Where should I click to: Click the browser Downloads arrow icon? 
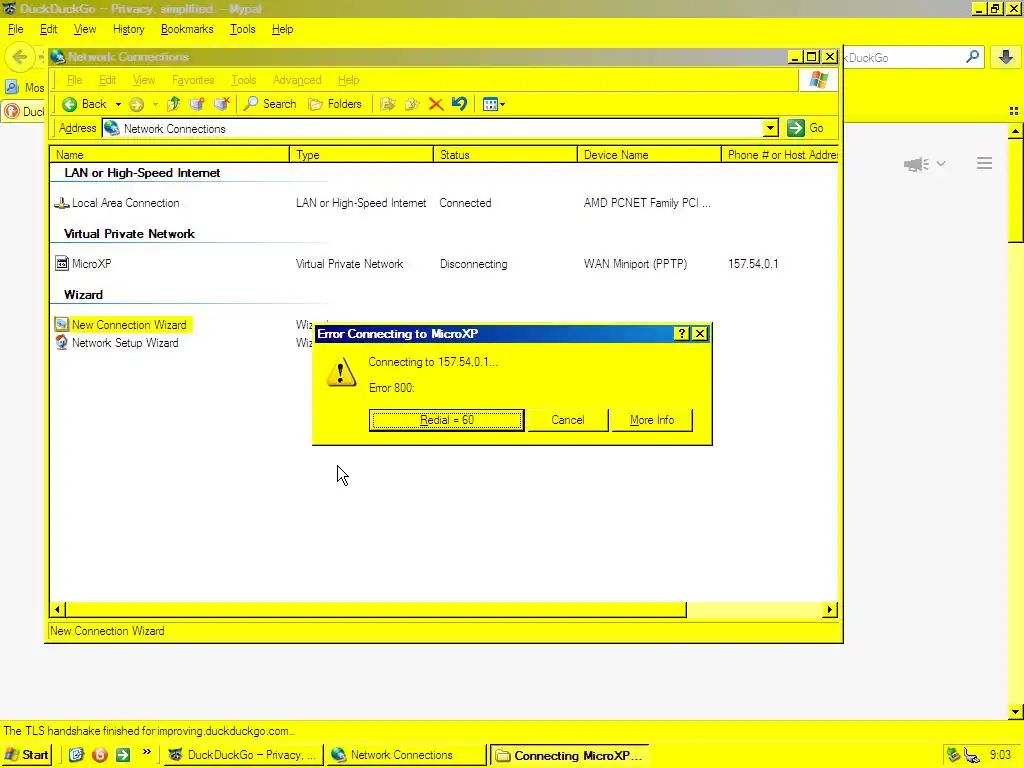(1006, 57)
